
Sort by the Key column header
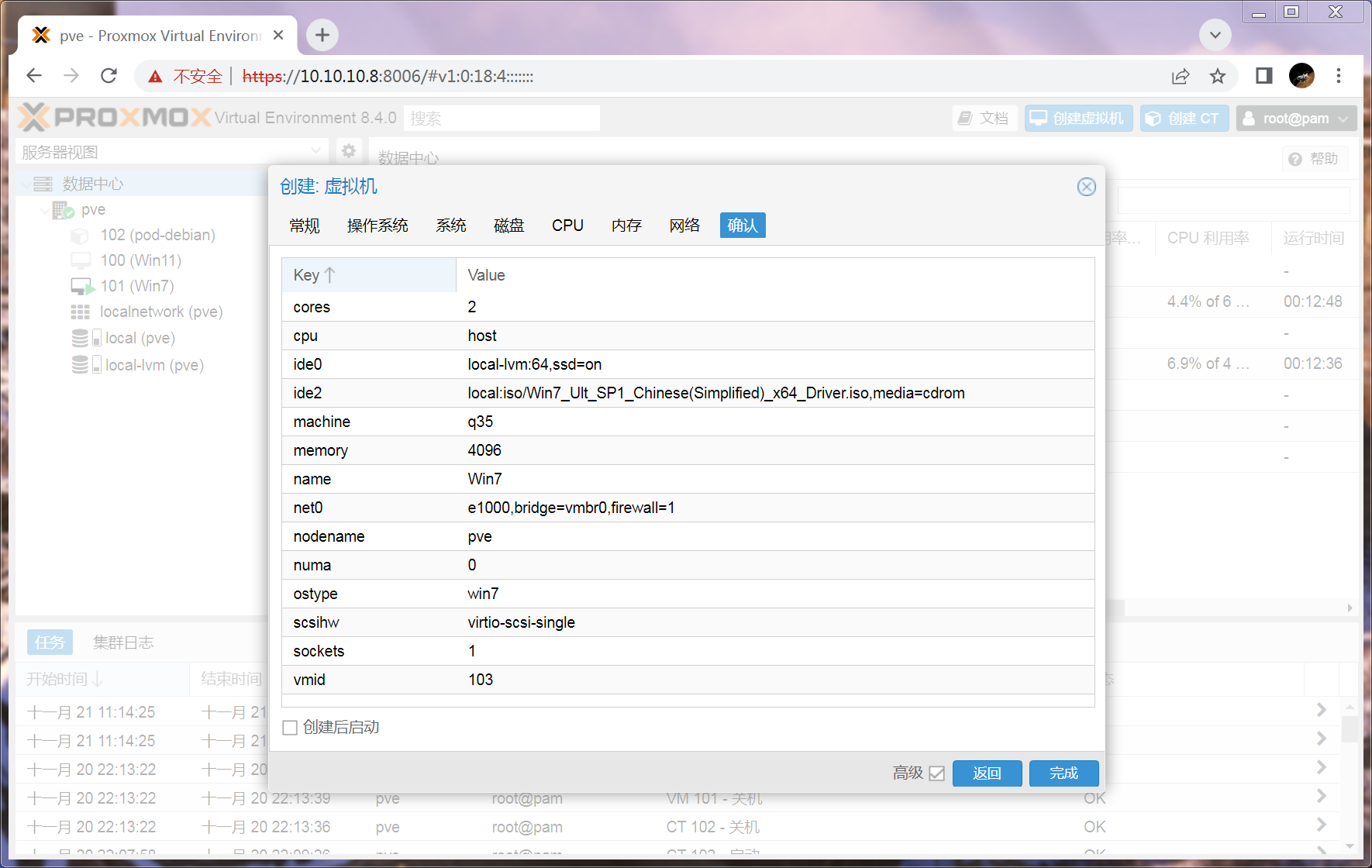[368, 275]
